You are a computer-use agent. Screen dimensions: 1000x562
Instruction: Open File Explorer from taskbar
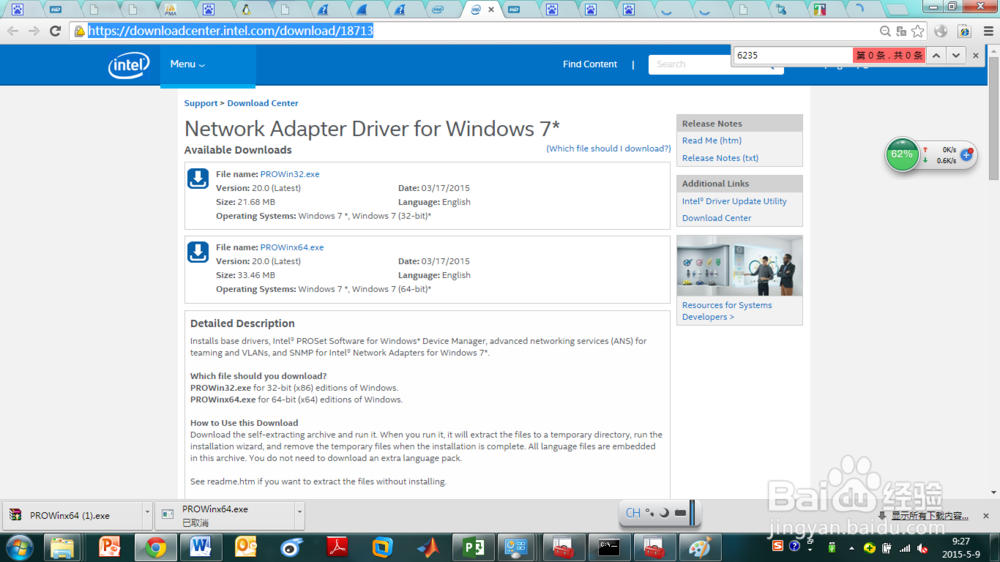coord(62,548)
